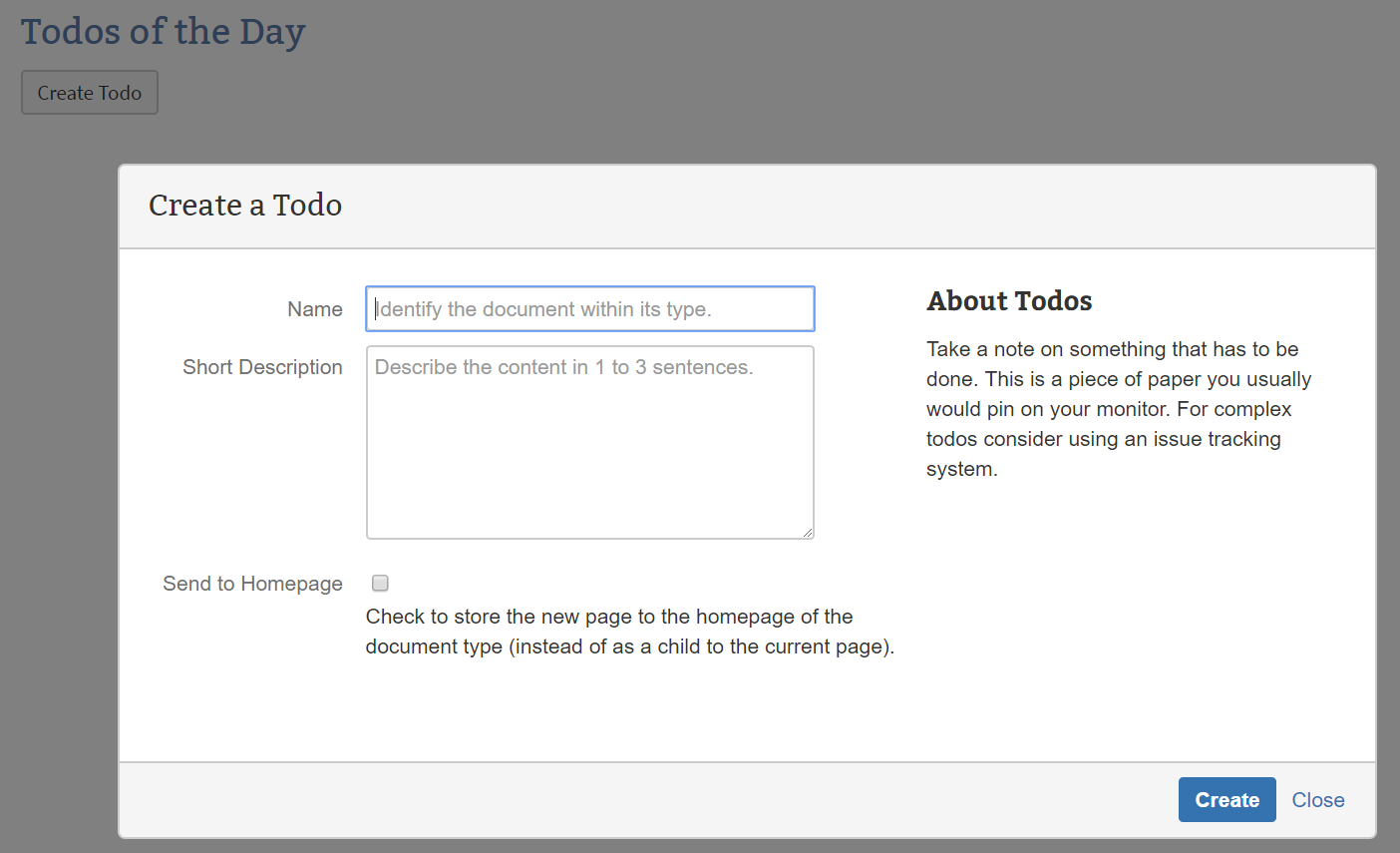1400x853 pixels.
Task: Click into the Short Description textarea
Action: pyautogui.click(x=589, y=442)
